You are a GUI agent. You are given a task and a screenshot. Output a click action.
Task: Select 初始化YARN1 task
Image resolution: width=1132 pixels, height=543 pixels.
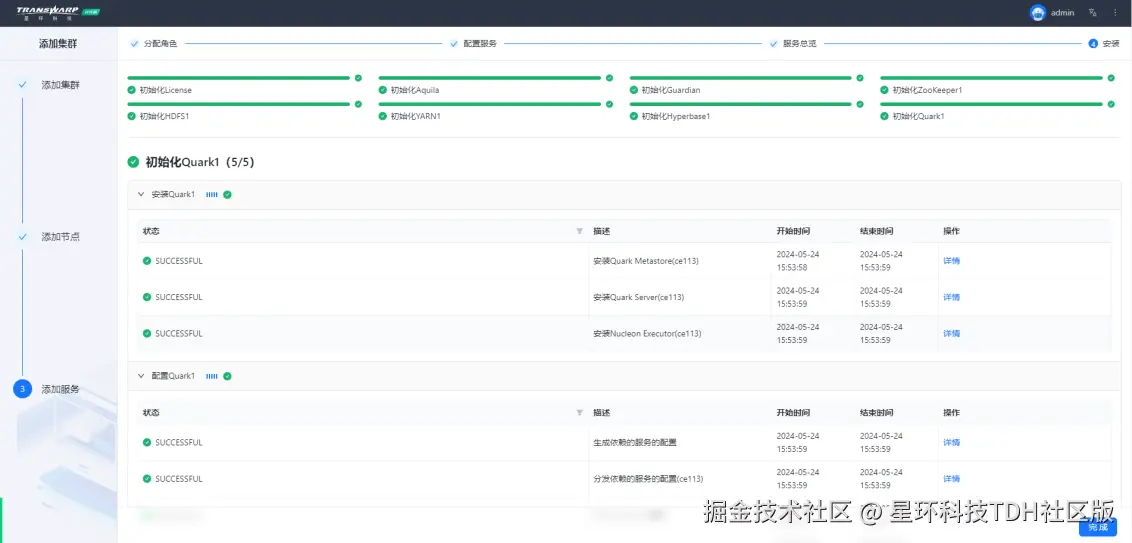click(415, 116)
